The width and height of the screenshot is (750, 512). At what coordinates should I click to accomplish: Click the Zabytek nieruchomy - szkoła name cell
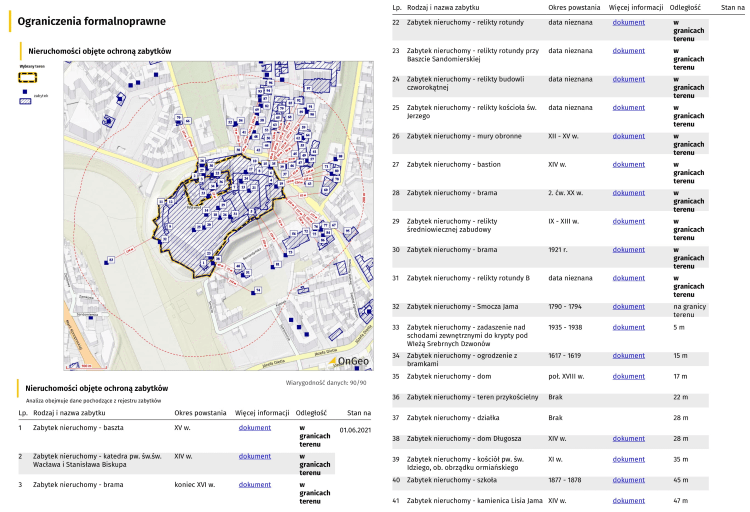click(x=452, y=480)
